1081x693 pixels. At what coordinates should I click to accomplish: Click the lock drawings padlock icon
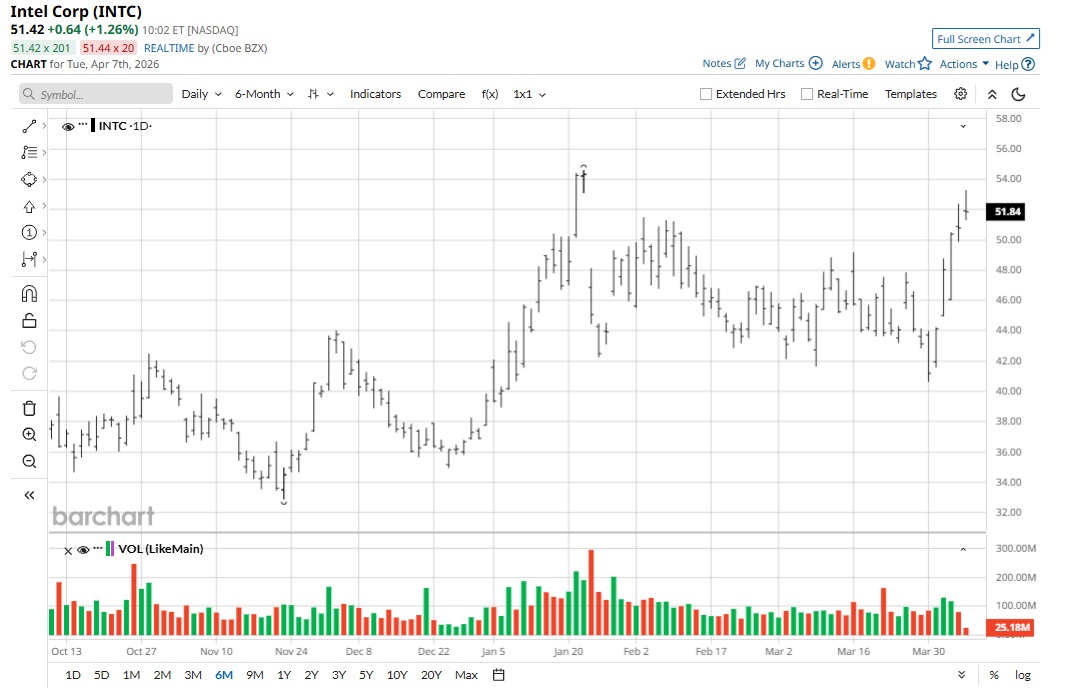coord(29,321)
